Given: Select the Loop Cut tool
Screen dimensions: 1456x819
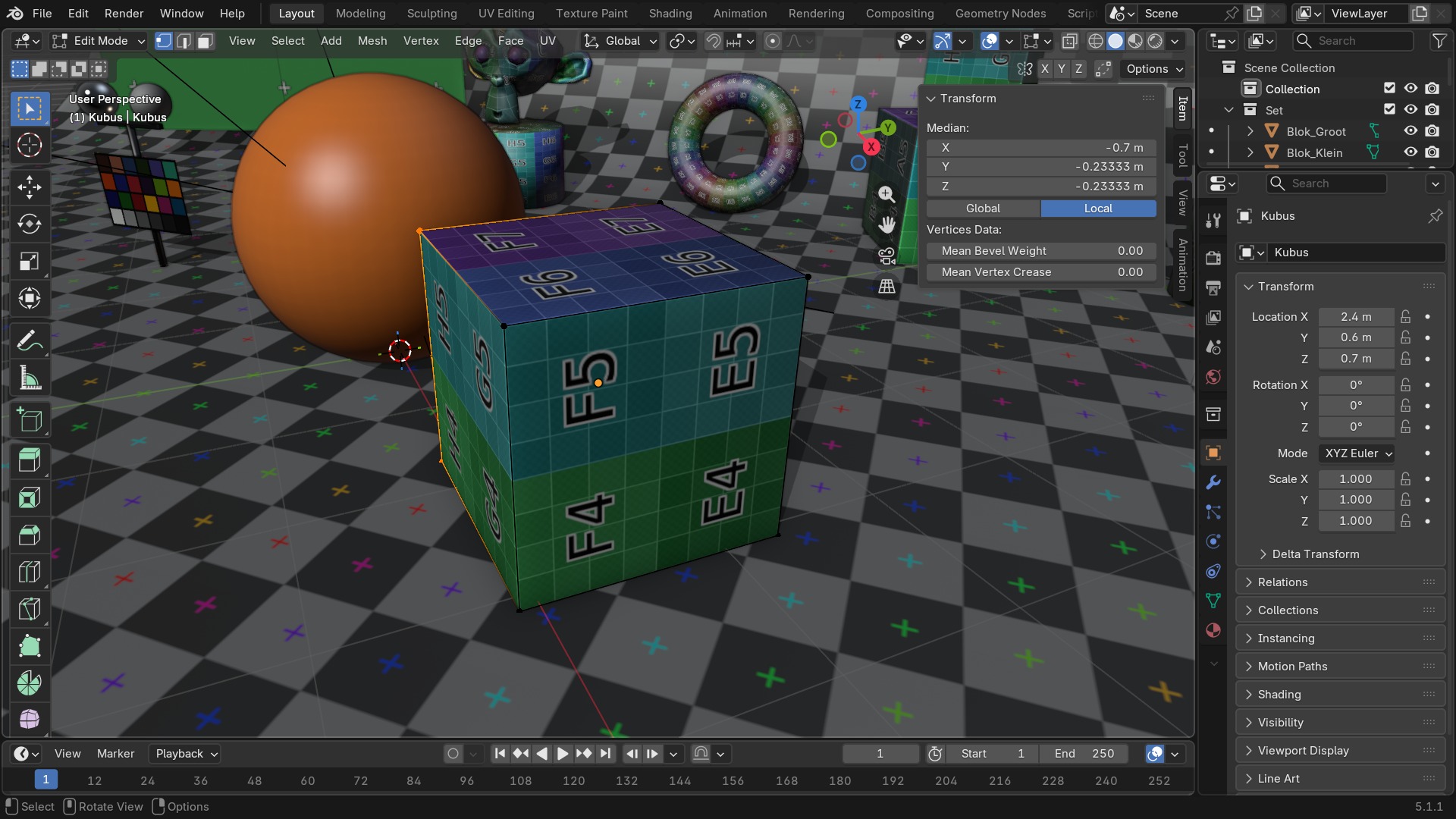Looking at the screenshot, I should (29, 572).
